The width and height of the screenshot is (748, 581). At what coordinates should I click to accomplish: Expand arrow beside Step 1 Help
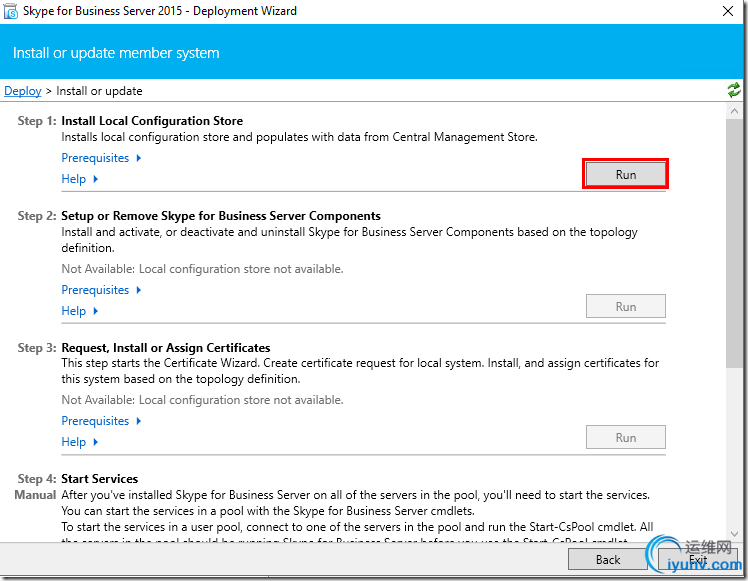[x=96, y=179]
